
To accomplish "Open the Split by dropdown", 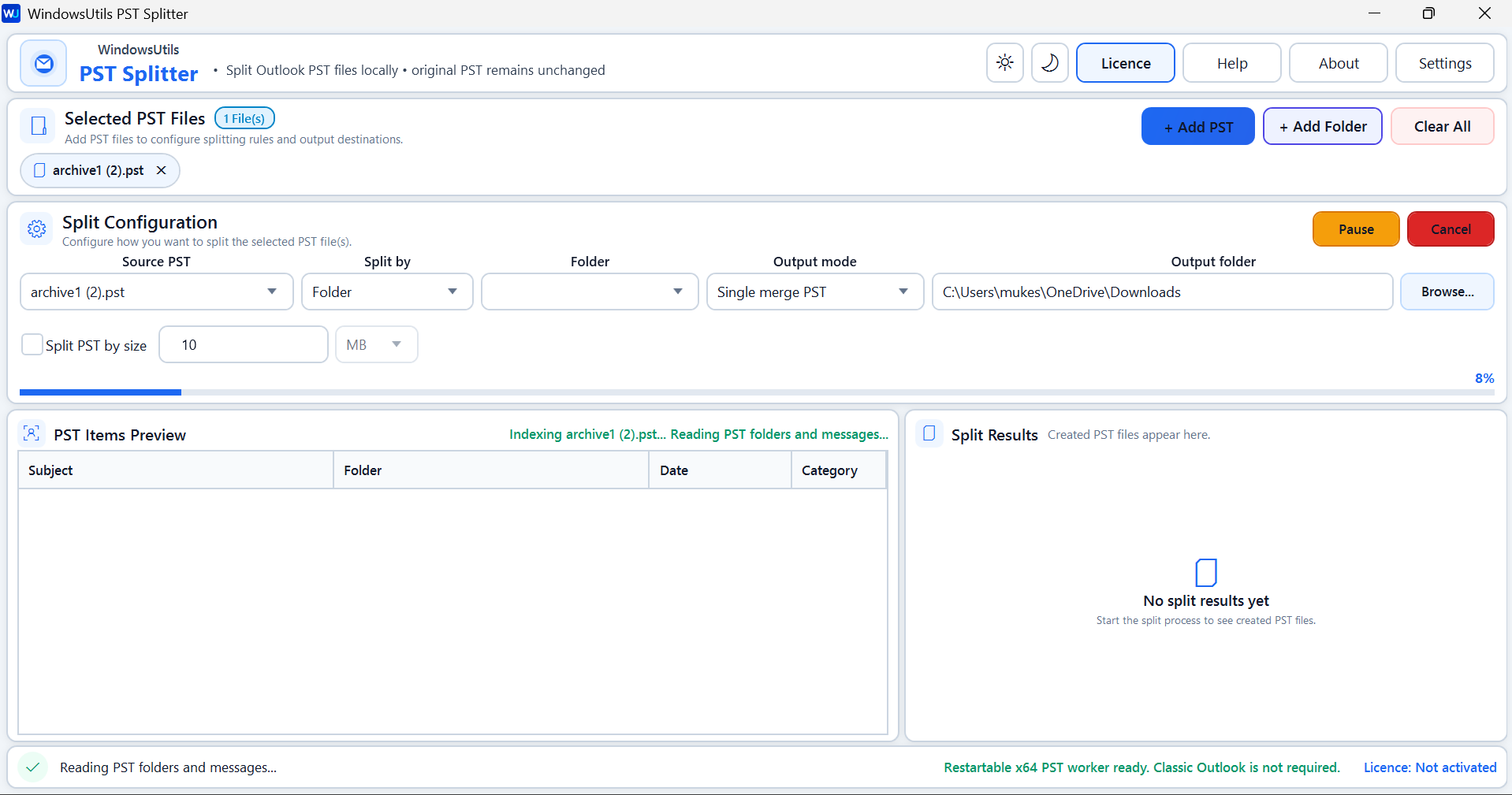I will click(387, 292).
